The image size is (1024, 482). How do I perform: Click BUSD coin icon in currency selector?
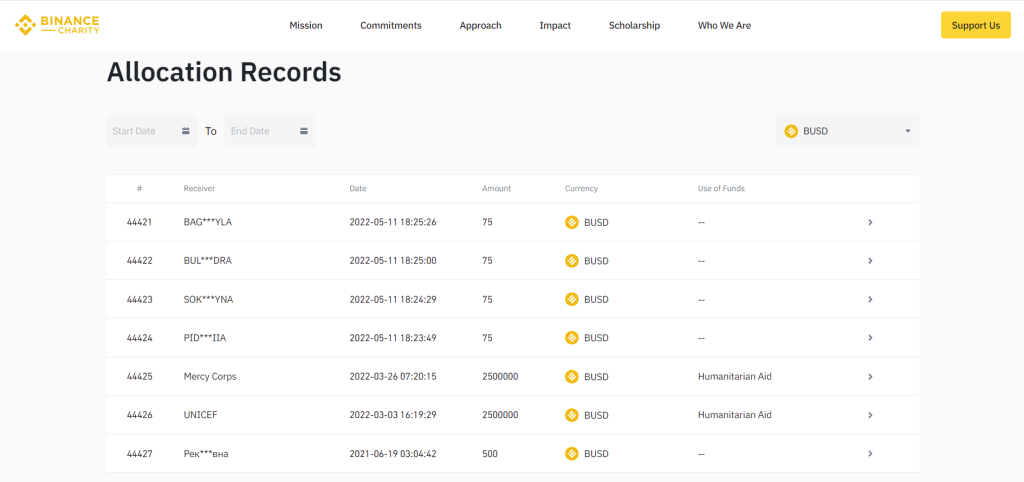(x=791, y=131)
